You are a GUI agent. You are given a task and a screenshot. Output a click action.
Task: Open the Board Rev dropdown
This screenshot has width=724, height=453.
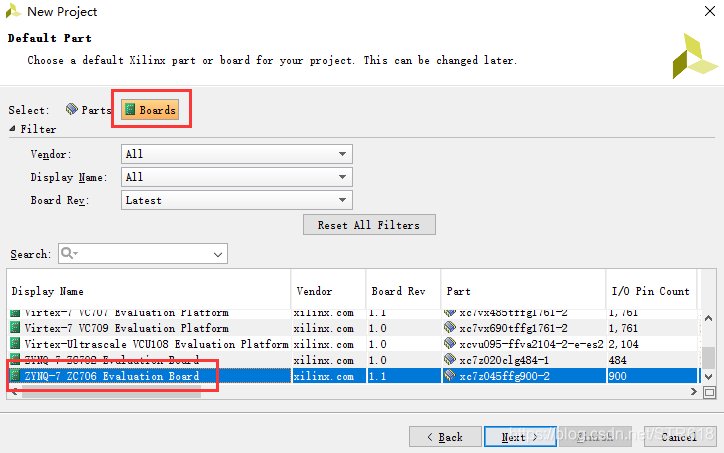[236, 200]
